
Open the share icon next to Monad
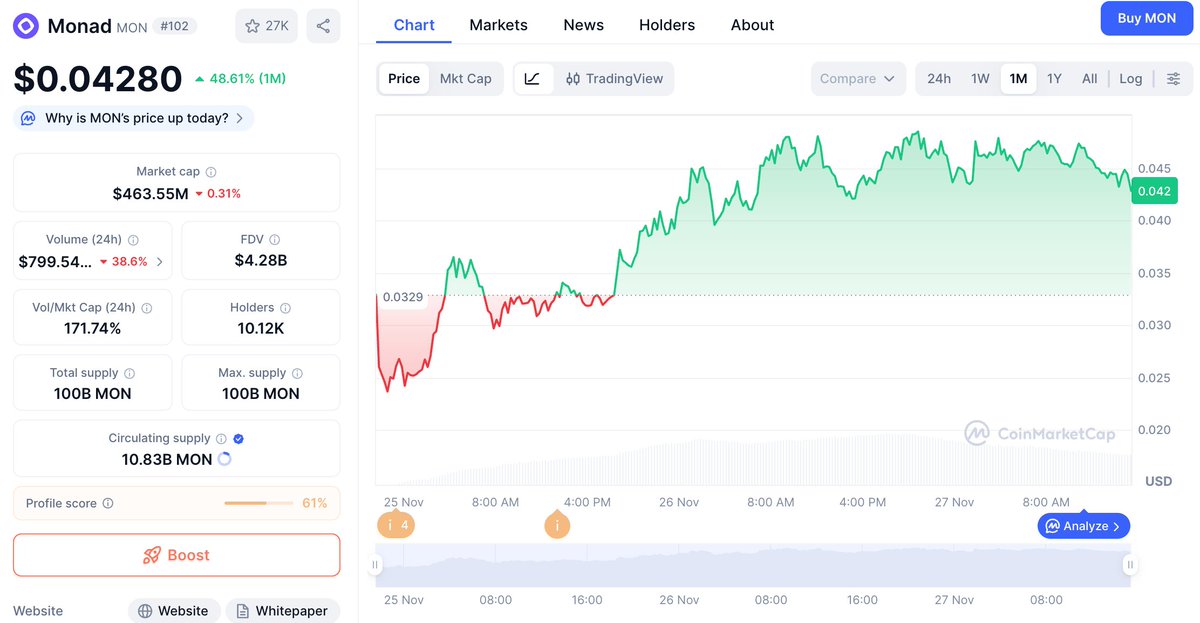pos(322,25)
